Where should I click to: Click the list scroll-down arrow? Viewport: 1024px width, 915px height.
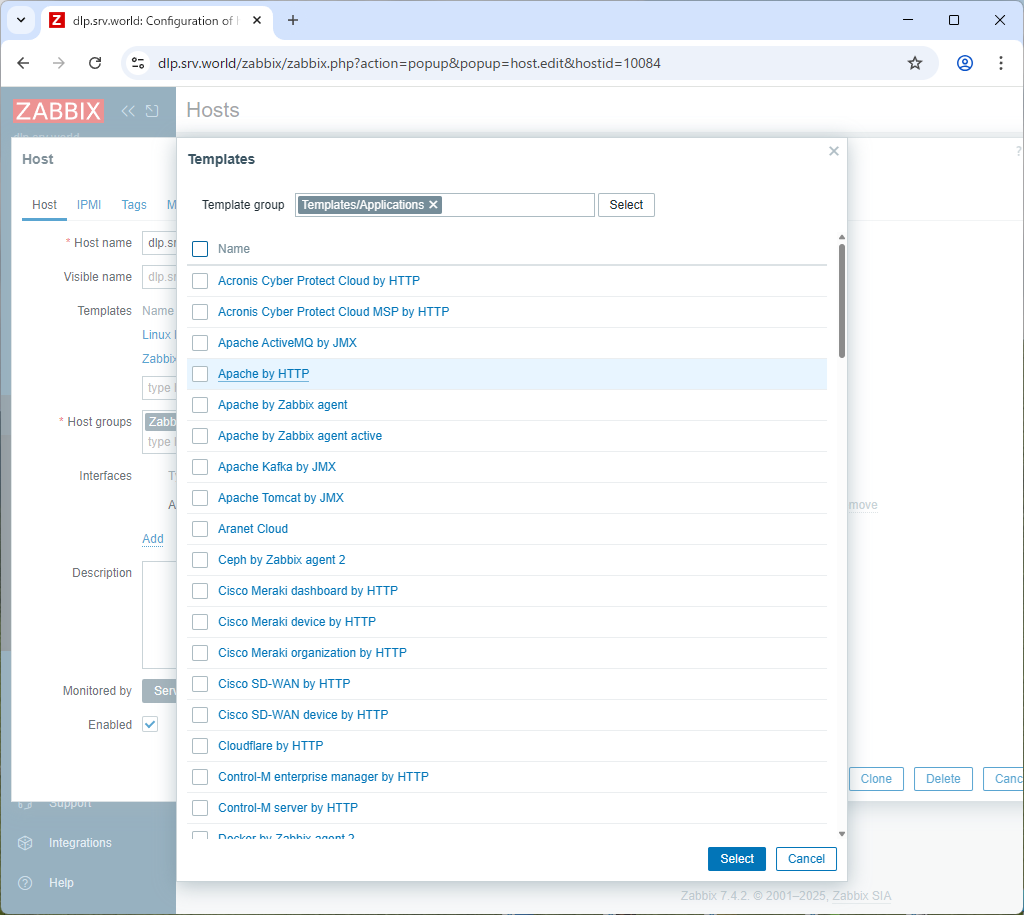(842, 834)
